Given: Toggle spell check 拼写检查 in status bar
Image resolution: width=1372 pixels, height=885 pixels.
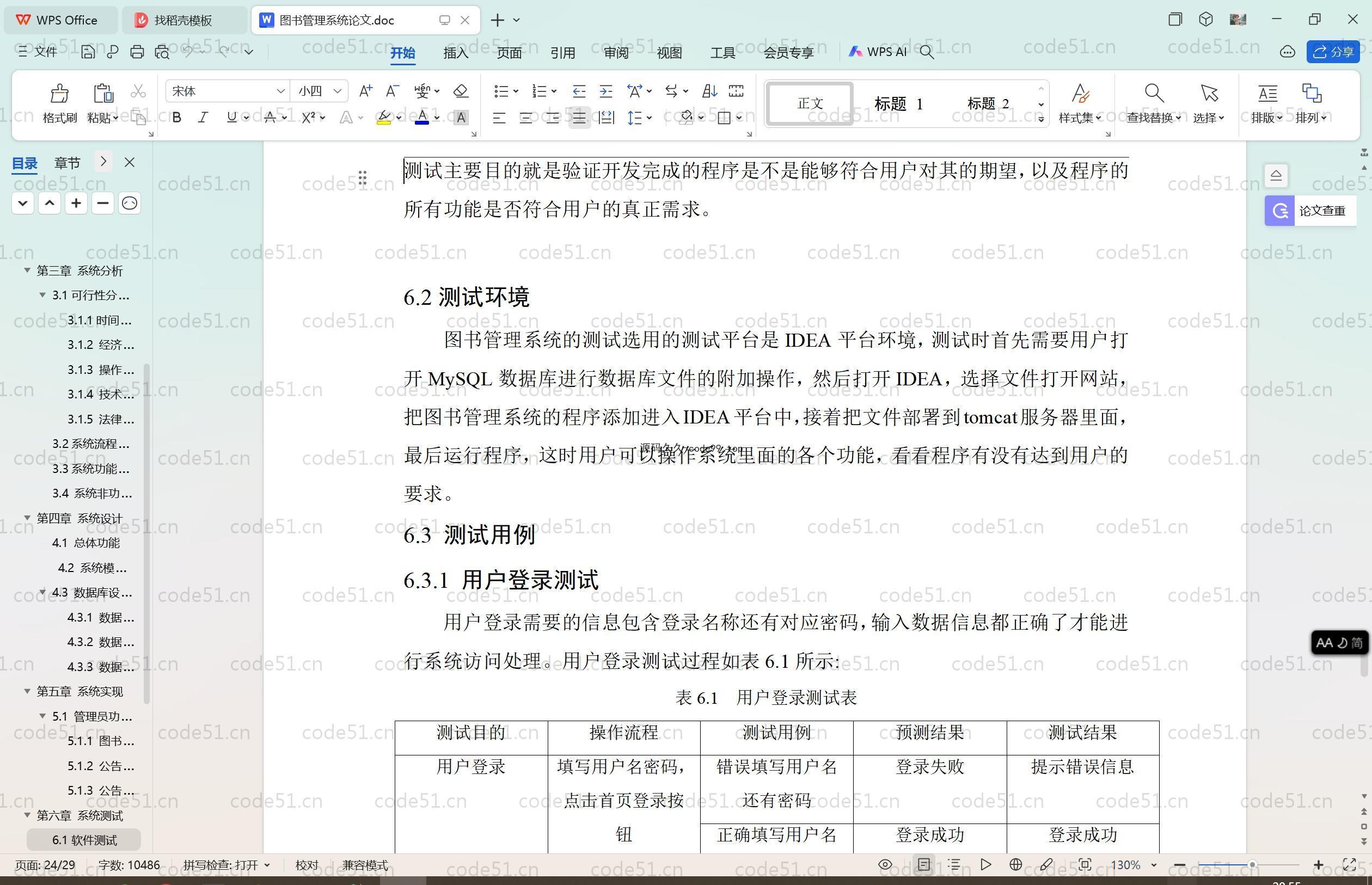Looking at the screenshot, I should [x=221, y=865].
